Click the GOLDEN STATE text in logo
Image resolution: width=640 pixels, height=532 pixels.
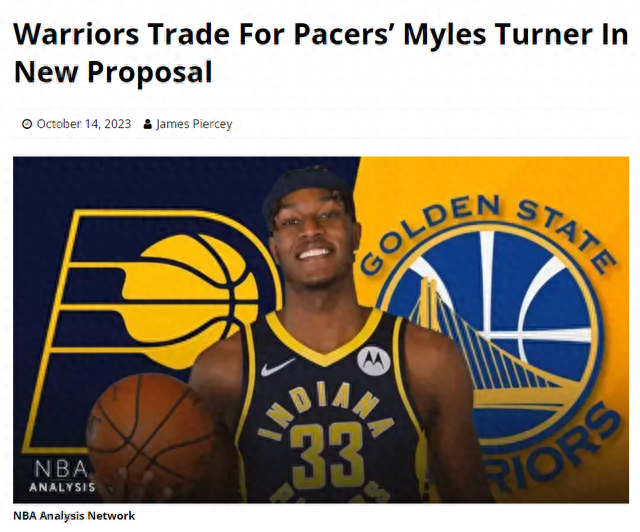[486, 233]
